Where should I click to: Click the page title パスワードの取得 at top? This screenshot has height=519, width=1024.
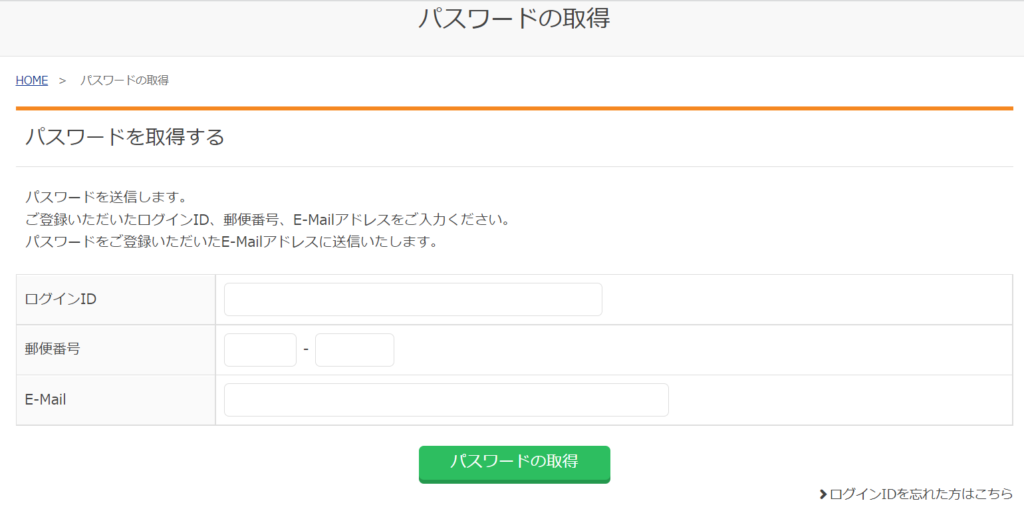point(514,18)
